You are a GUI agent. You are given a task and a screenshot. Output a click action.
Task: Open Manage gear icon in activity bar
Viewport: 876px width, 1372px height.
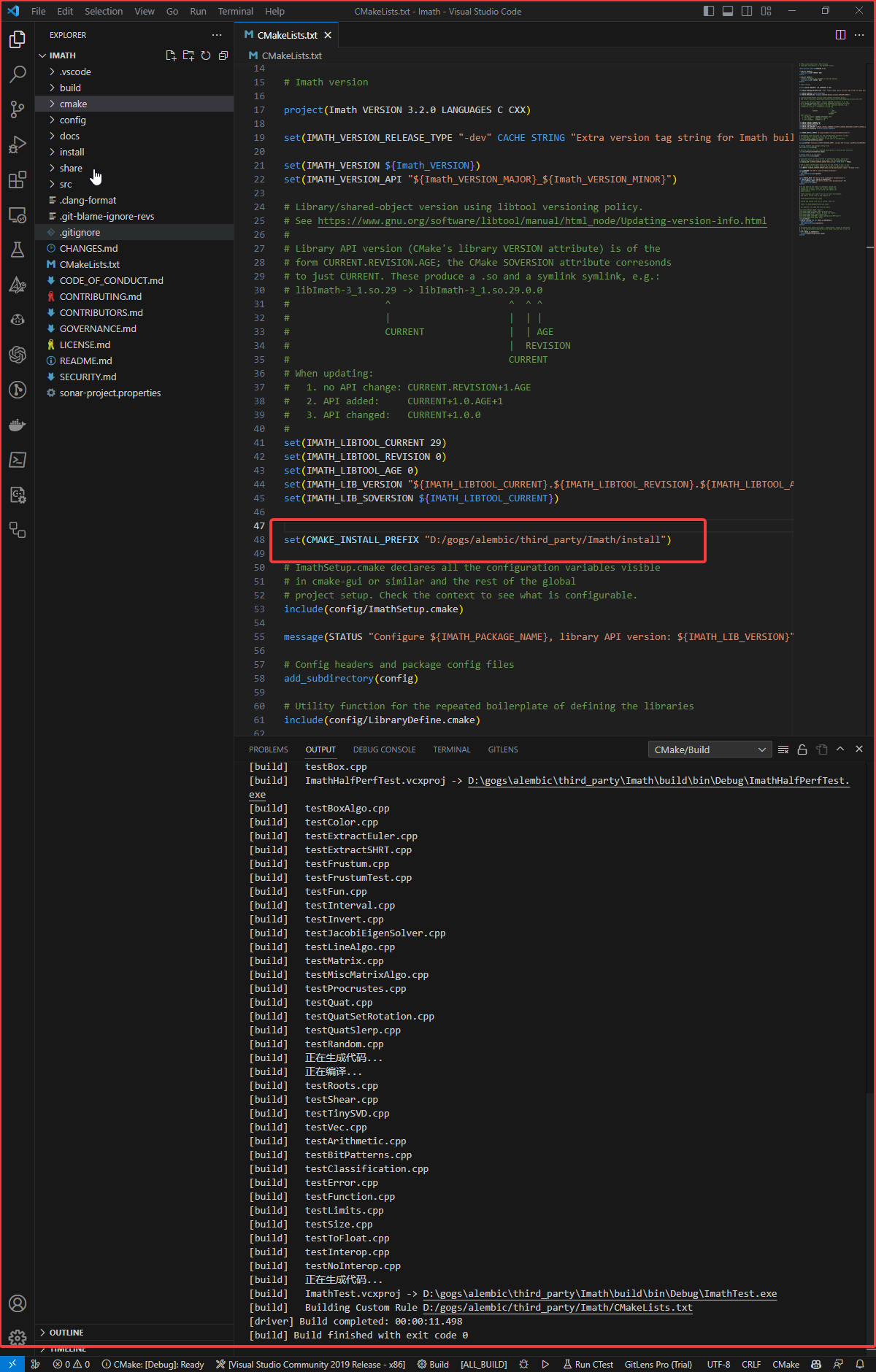18,1337
